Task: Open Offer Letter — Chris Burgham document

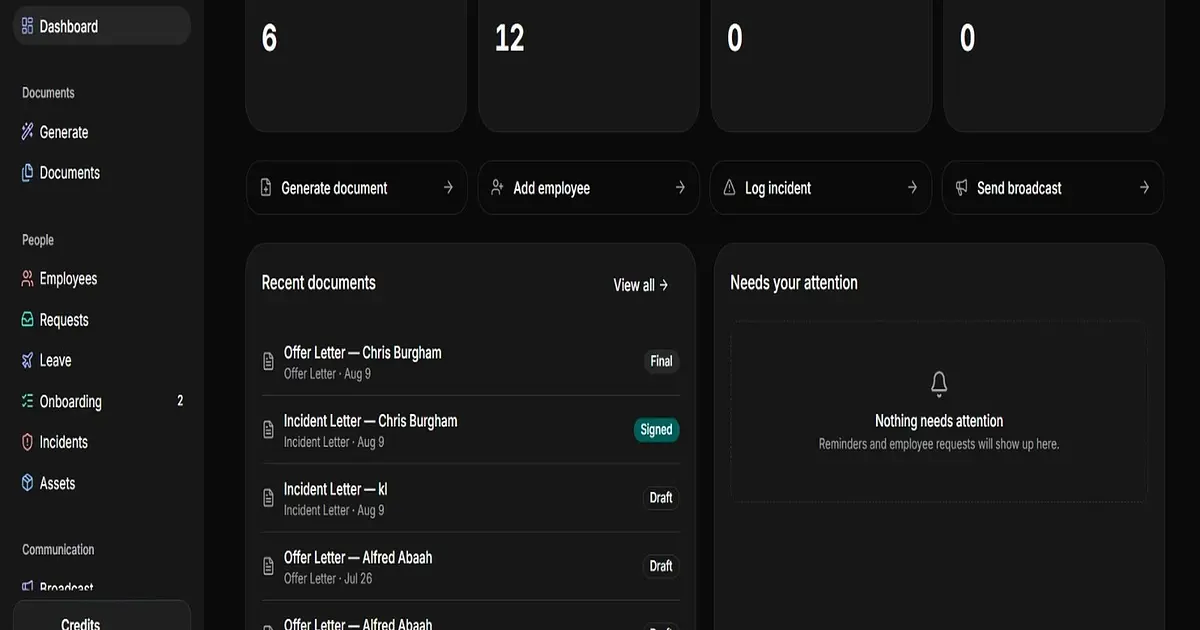Action: pos(470,362)
